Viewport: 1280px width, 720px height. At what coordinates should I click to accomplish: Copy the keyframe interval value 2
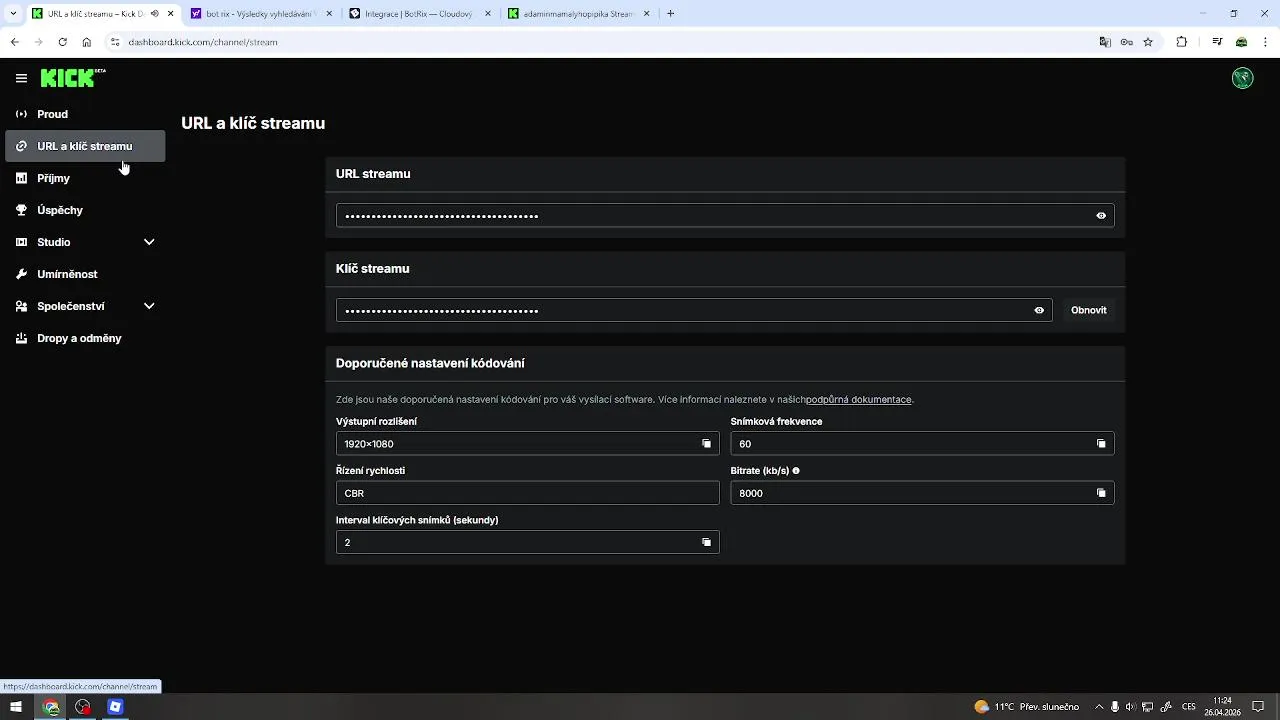coord(706,542)
